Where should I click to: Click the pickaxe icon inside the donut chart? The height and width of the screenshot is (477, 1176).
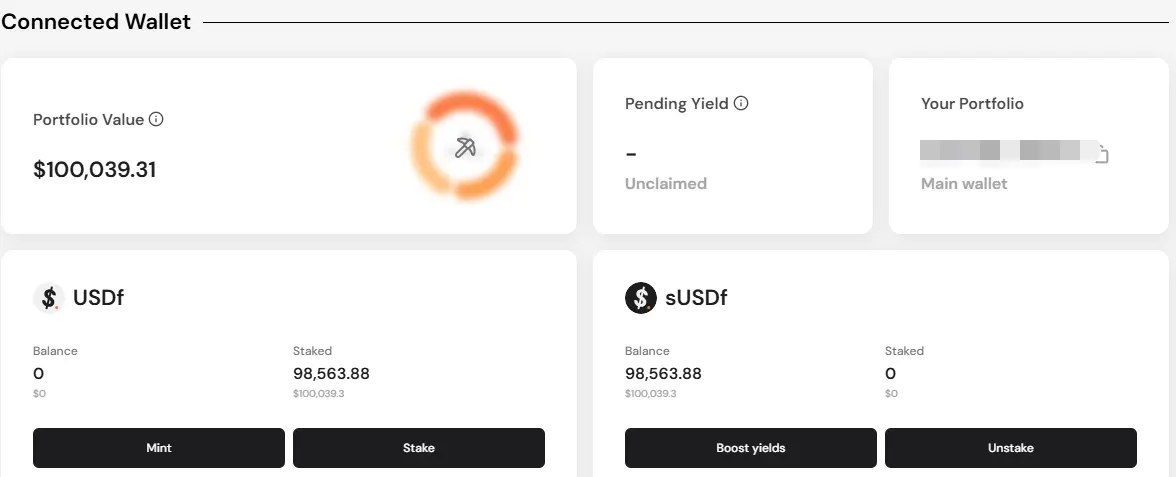(x=465, y=148)
